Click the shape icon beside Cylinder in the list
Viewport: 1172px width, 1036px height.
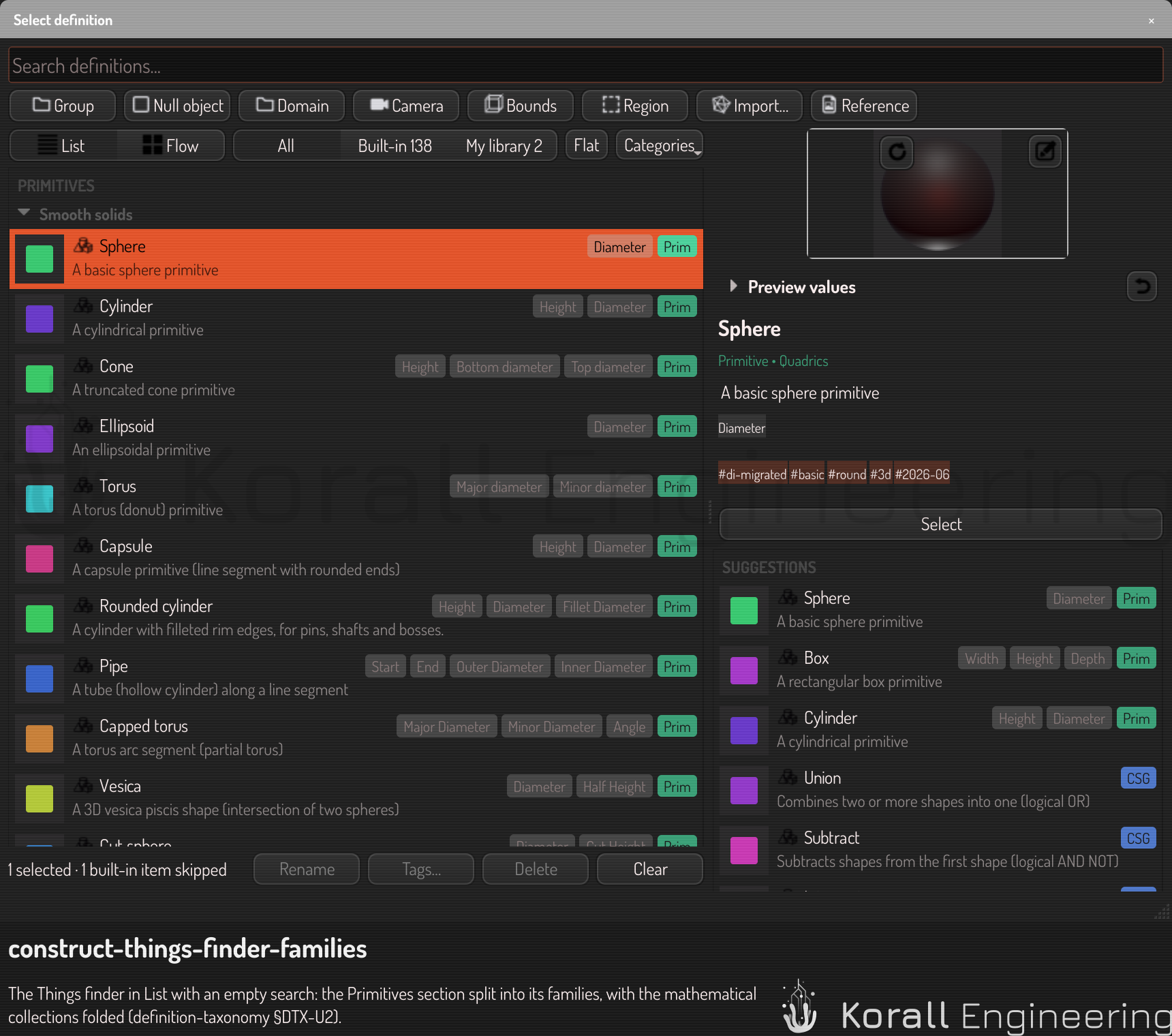click(84, 305)
